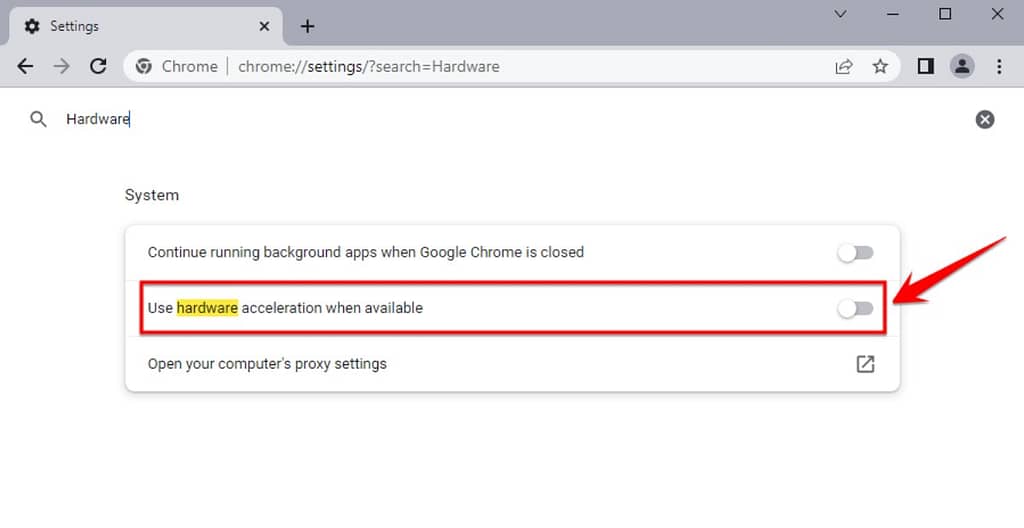Open computer's proxy settings external link icon
The width and height of the screenshot is (1024, 528).
point(865,364)
